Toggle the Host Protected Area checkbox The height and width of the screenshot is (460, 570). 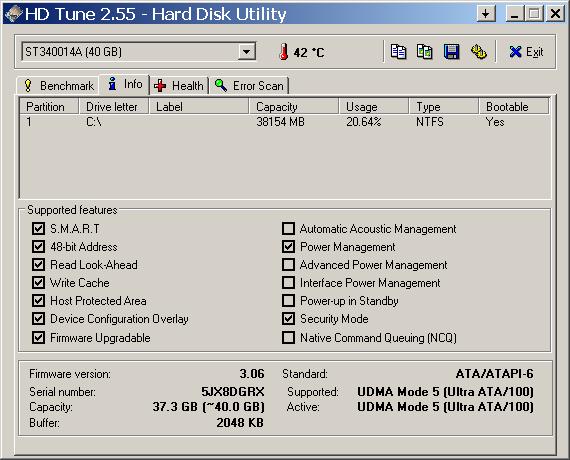(x=38, y=301)
